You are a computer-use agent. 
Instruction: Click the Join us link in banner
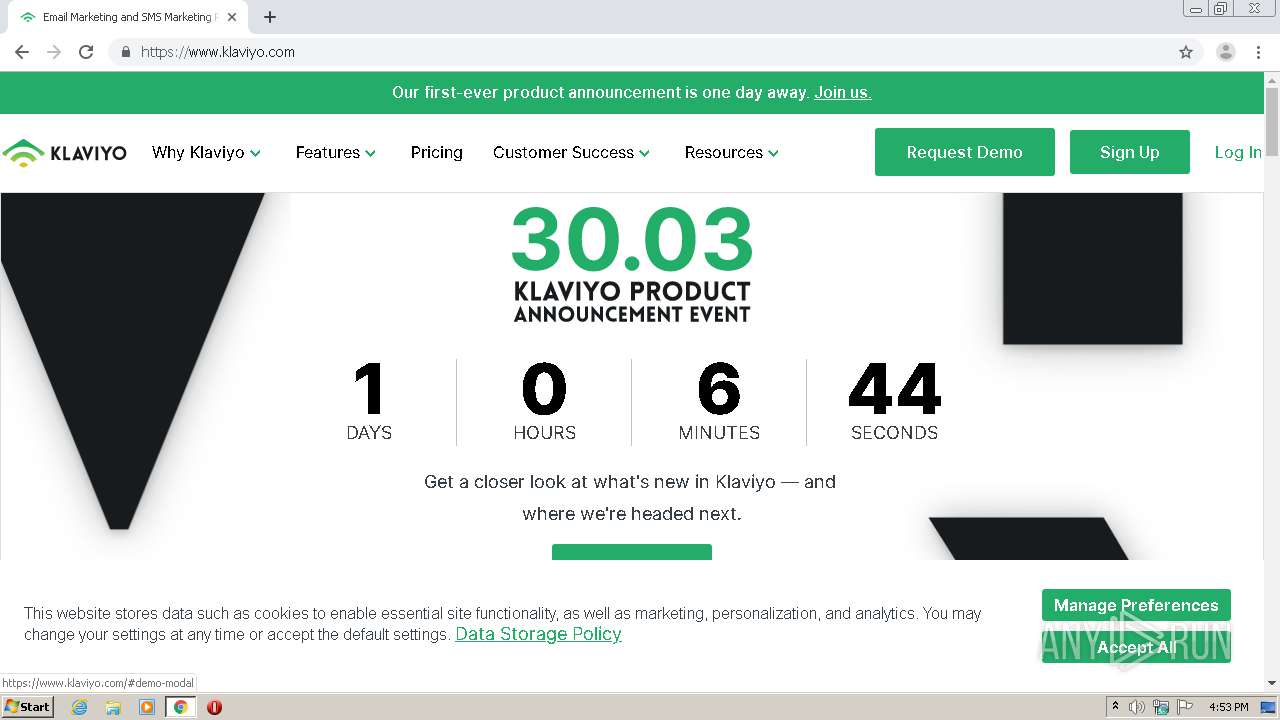[843, 93]
